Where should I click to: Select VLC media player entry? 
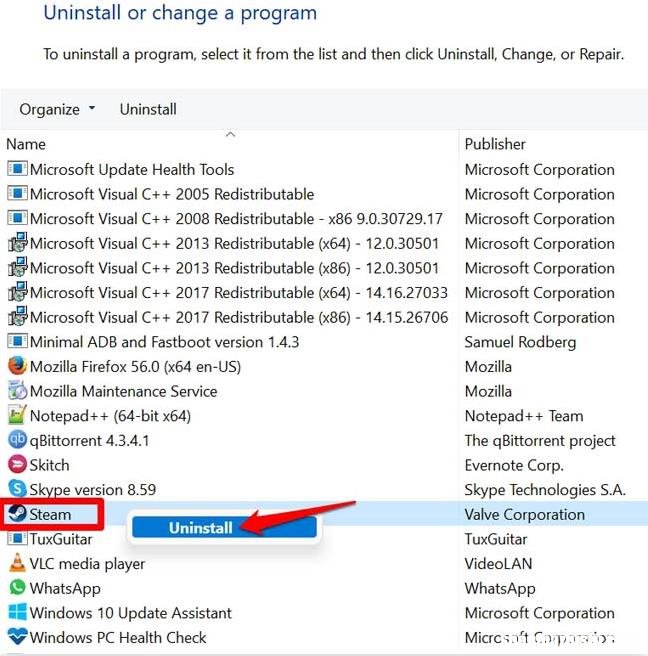87,564
